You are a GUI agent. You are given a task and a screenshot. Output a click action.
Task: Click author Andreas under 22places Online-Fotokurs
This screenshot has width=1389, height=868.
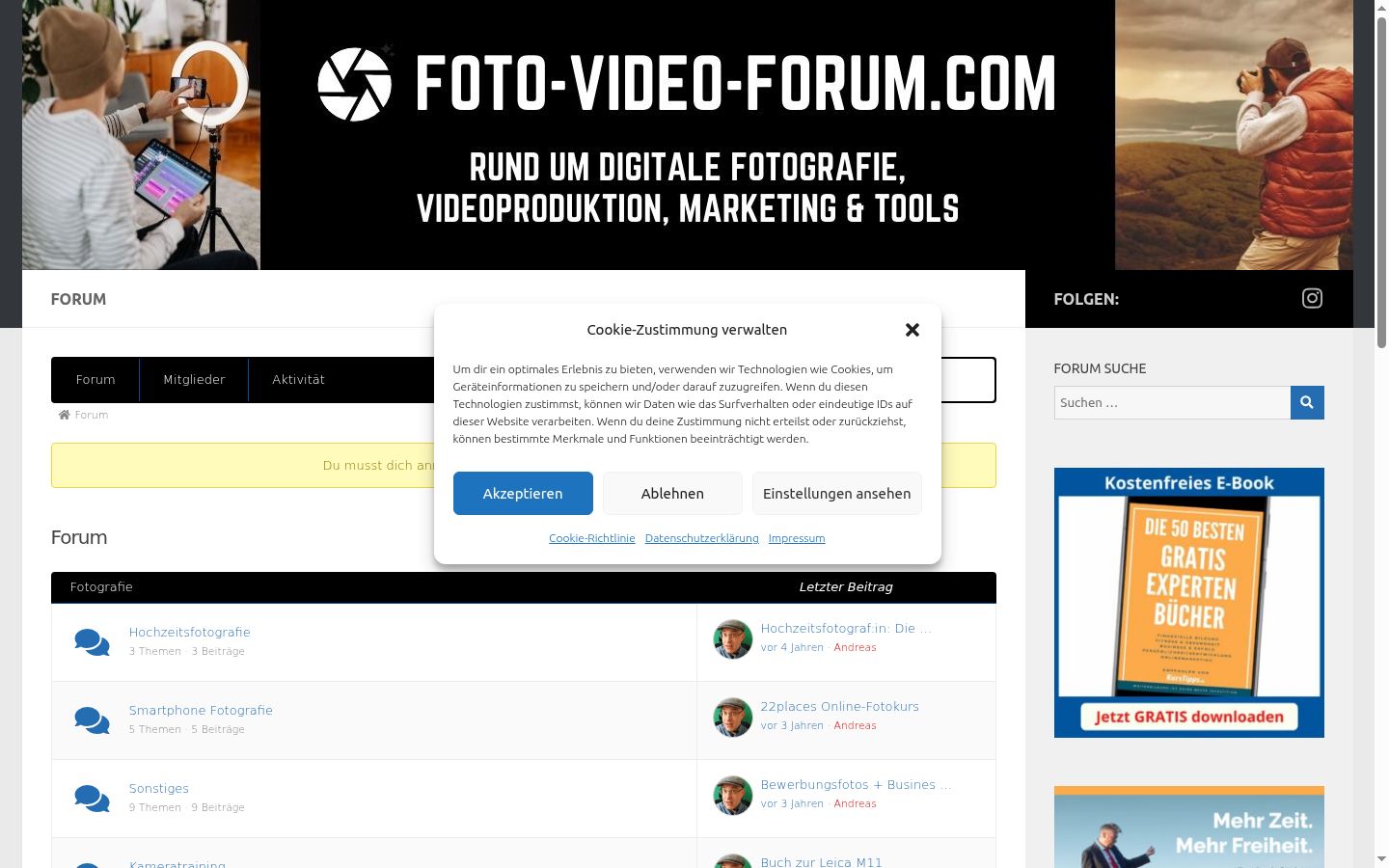click(x=856, y=726)
